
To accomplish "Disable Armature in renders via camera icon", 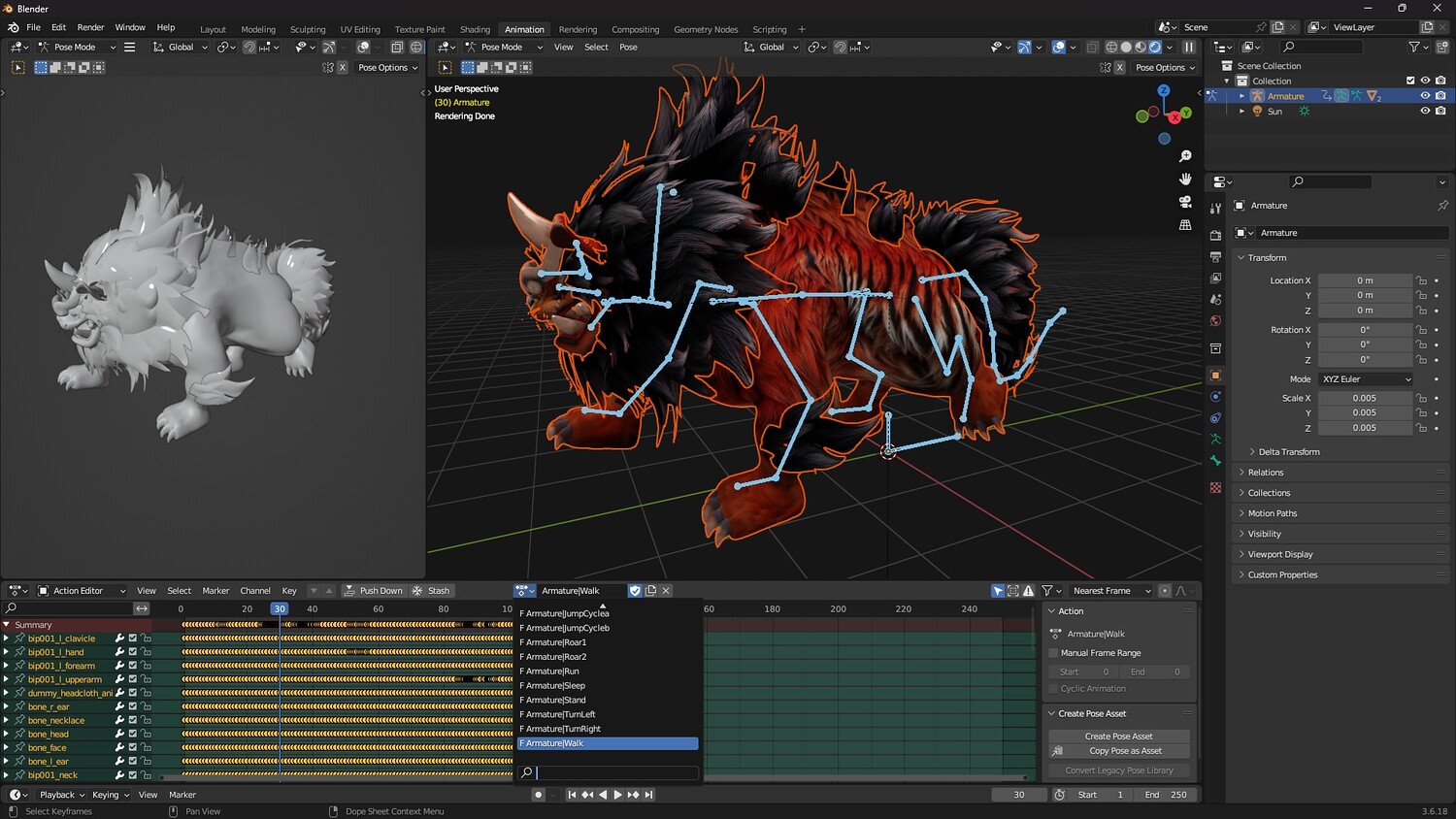I will (x=1440, y=96).
